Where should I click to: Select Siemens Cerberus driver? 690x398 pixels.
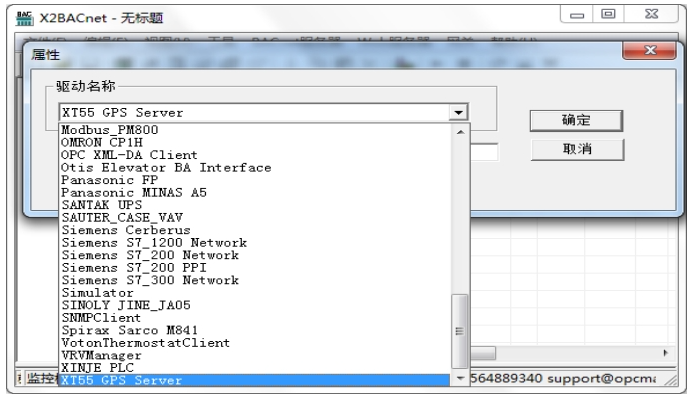click(255, 230)
